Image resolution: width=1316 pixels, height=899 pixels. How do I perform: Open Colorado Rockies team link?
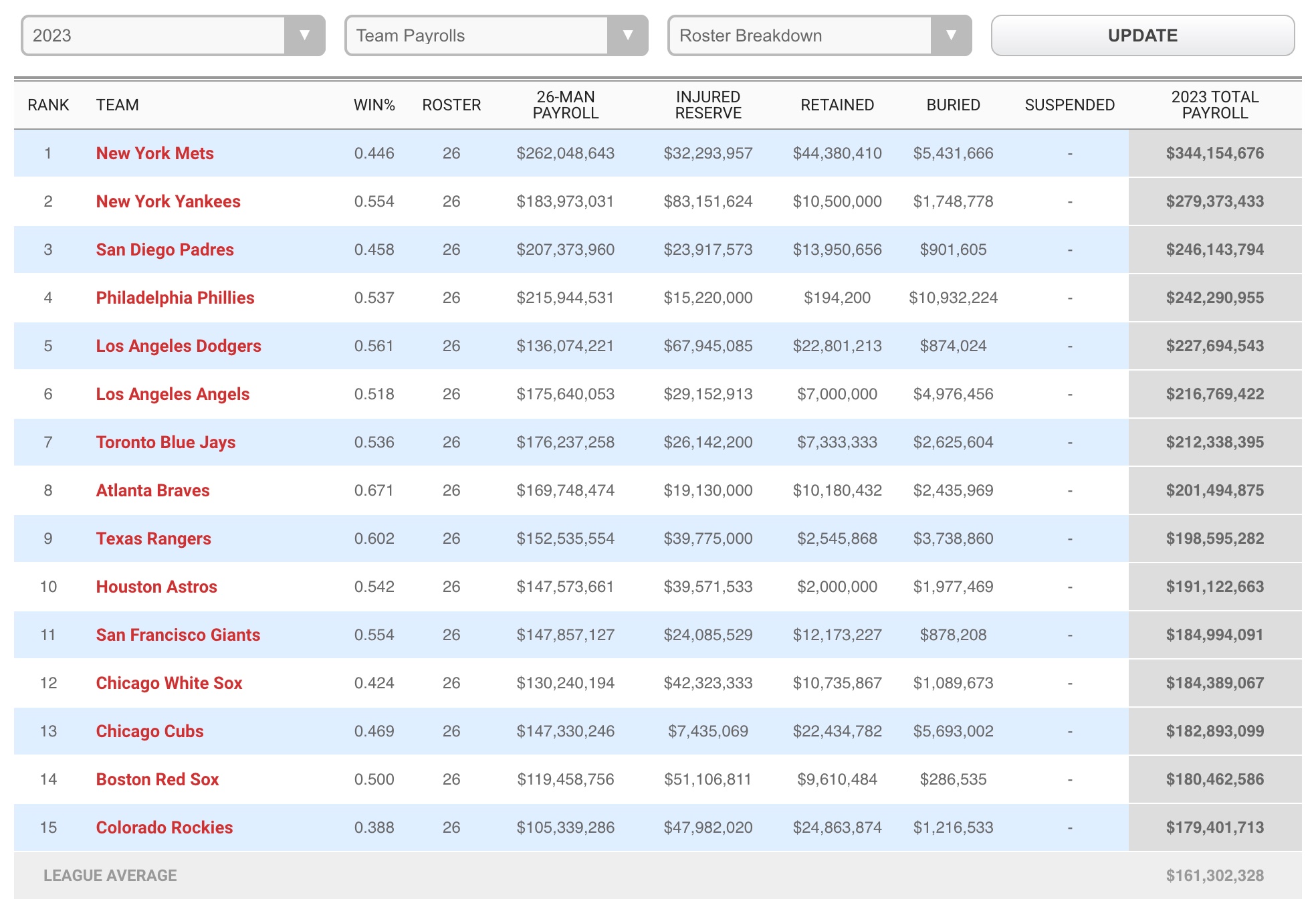point(164,827)
